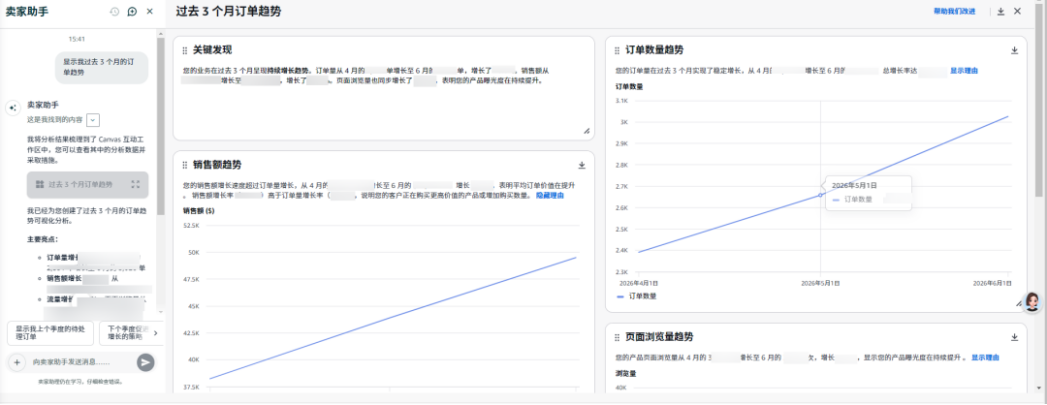
Task: Click the 2026年5月1日 data point on chart
Action: pyautogui.click(x=821, y=195)
